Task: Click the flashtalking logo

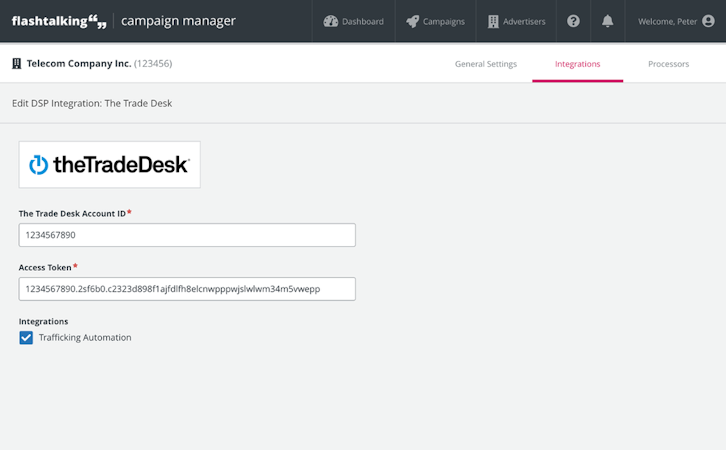Action: tap(59, 21)
